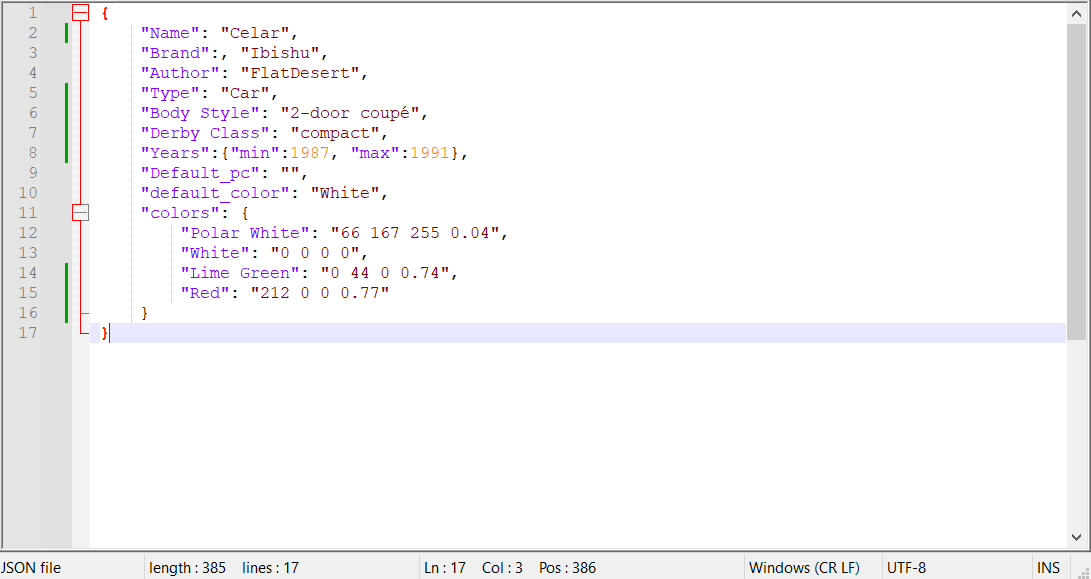Click the "Lime Green" key text
This screenshot has width=1091, height=579.
240,273
